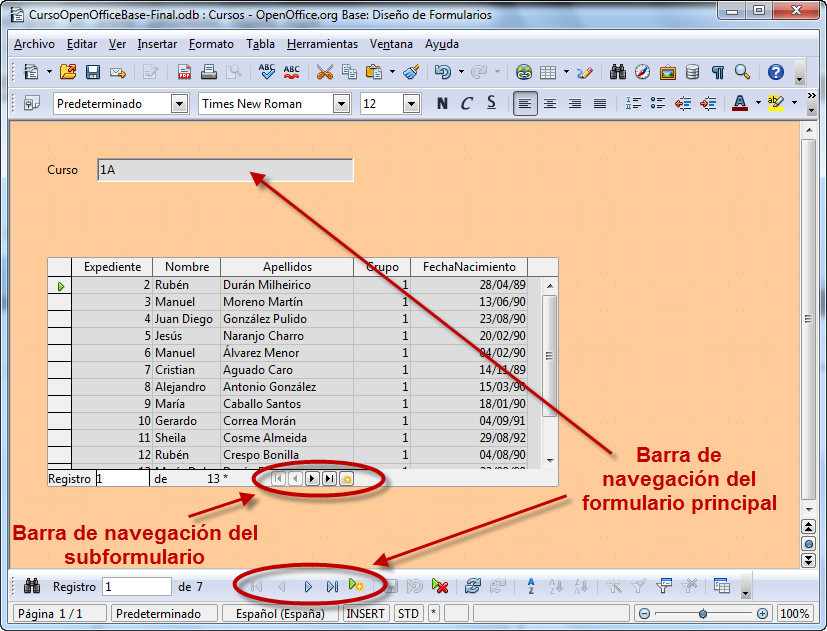
Task: Justify the text alignment
Action: [x=600, y=103]
